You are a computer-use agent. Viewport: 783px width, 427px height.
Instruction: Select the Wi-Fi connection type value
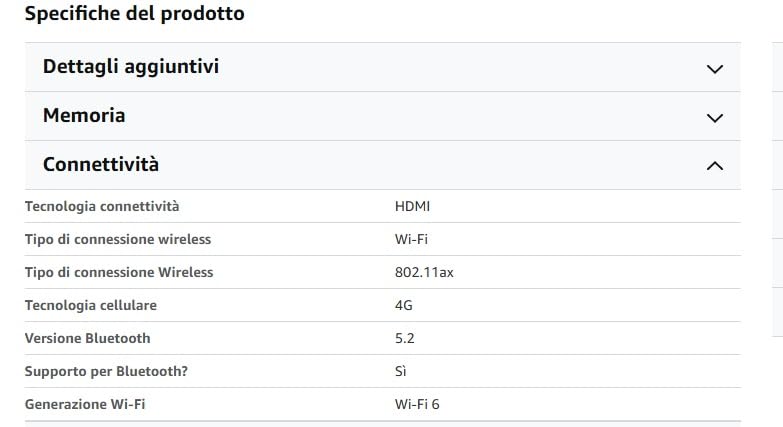[x=411, y=239]
